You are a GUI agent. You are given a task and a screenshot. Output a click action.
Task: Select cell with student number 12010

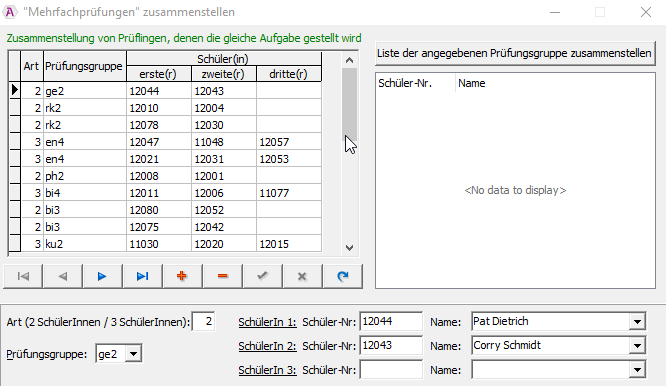(x=158, y=108)
